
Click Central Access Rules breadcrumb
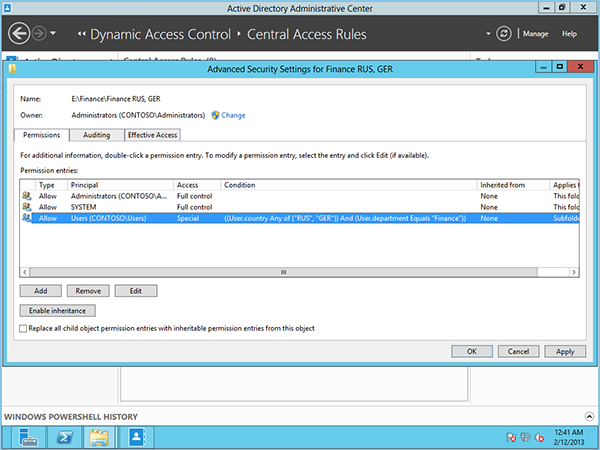pos(307,34)
